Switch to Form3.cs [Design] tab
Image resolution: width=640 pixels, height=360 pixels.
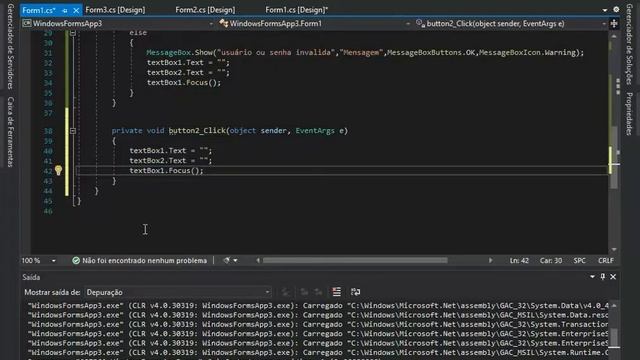pyautogui.click(x=115, y=10)
